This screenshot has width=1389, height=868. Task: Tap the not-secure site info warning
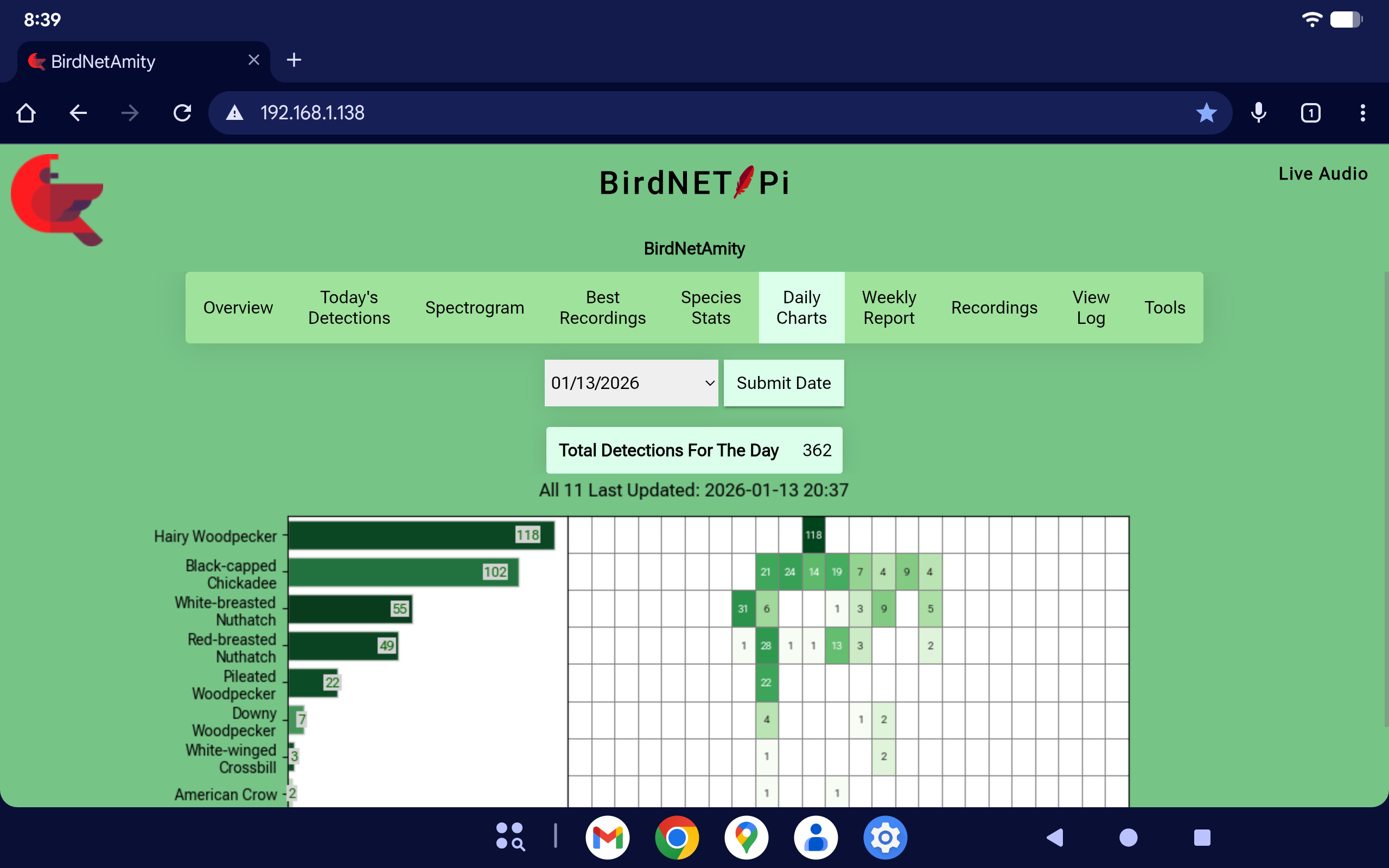pyautogui.click(x=234, y=112)
